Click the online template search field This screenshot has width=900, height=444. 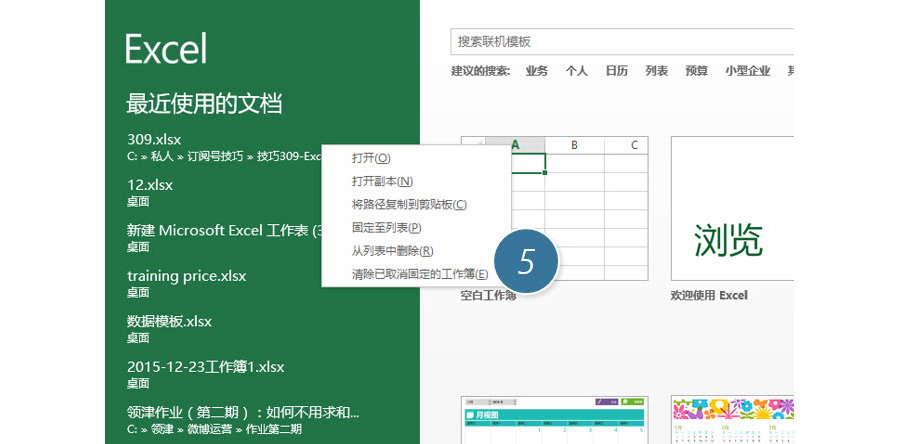click(622, 41)
